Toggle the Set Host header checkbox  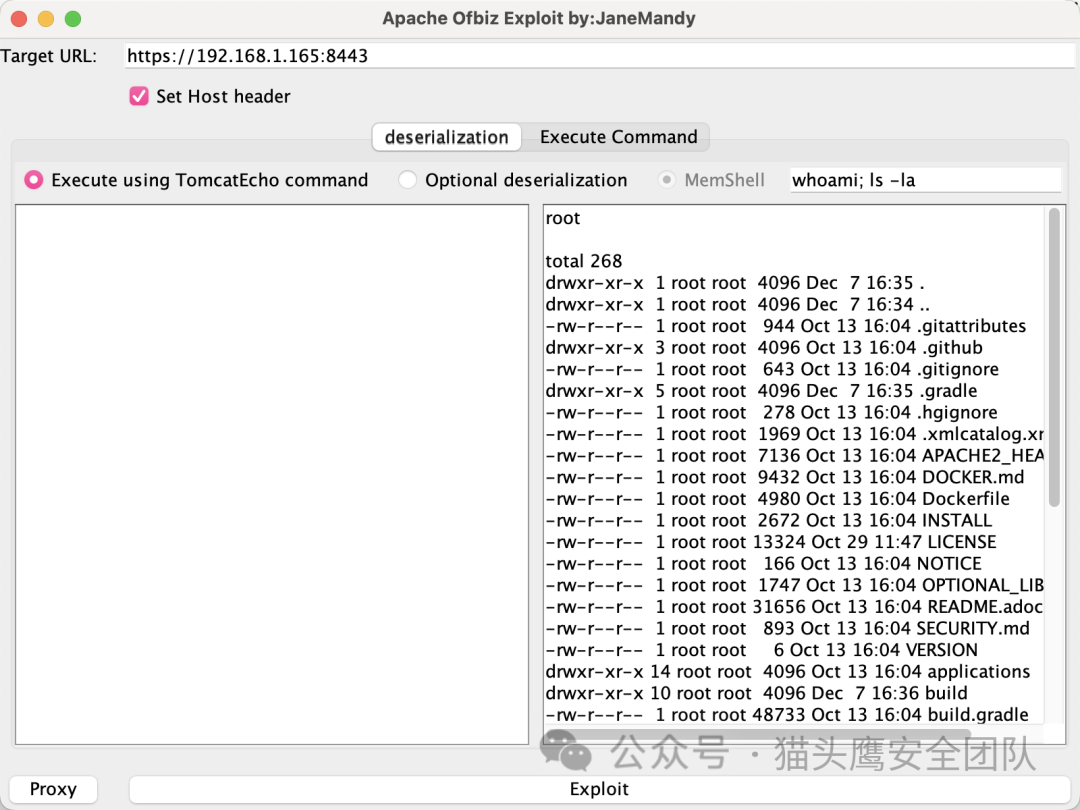tap(138, 96)
